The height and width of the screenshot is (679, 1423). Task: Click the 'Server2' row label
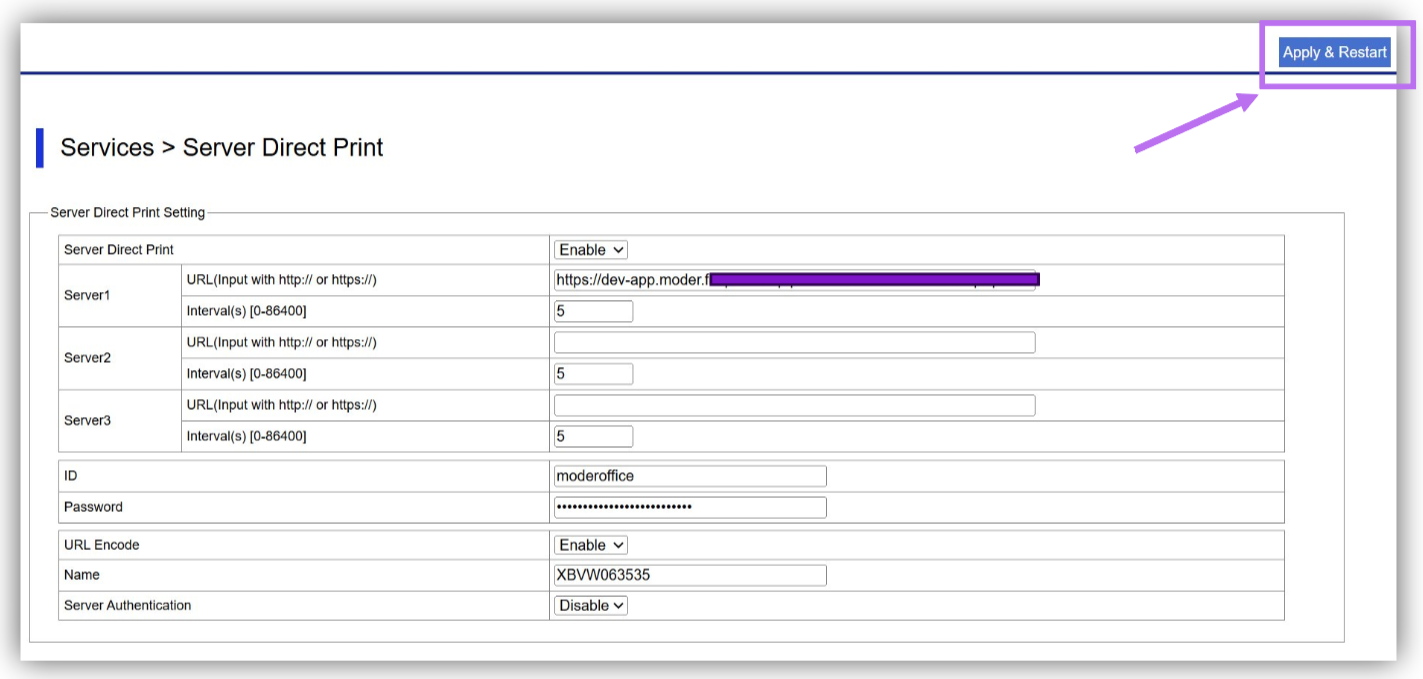tap(87, 358)
